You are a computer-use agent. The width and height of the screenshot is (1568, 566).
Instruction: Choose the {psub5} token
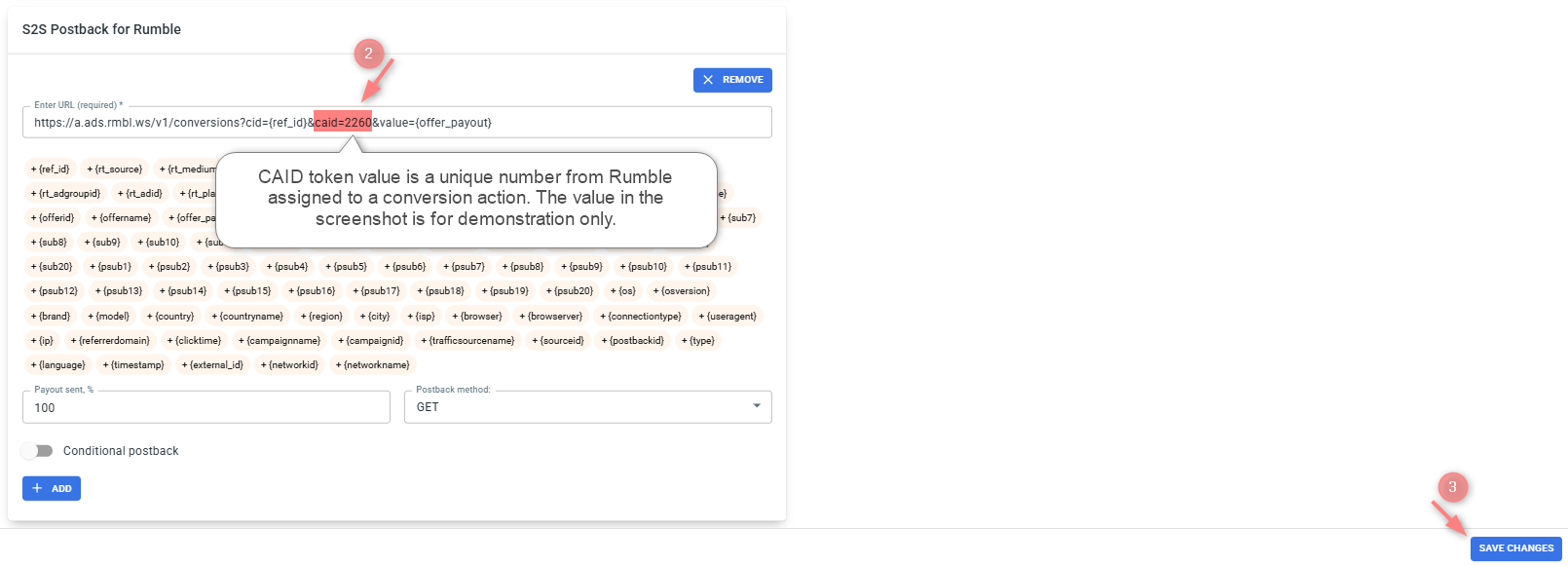point(347,267)
